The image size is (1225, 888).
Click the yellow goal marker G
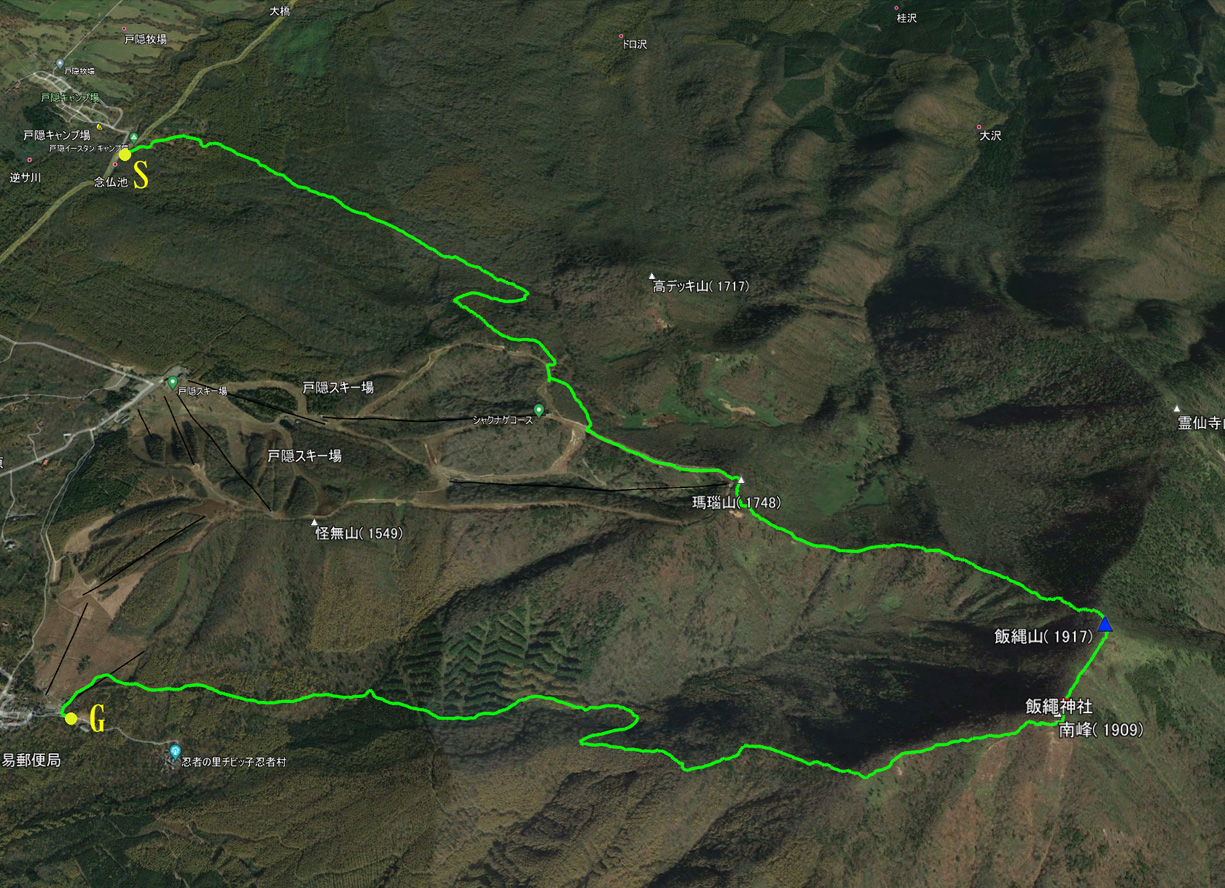[x=70, y=718]
